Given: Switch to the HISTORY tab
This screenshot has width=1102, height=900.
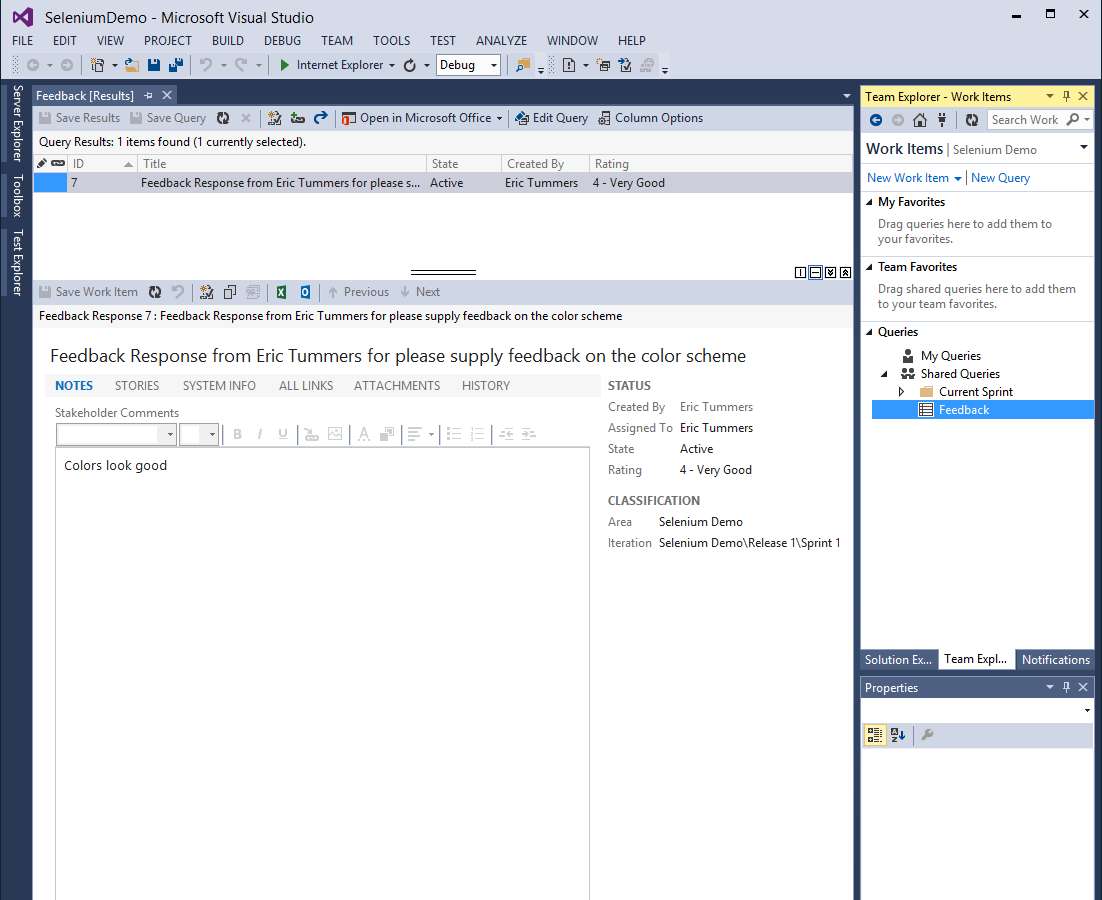Looking at the screenshot, I should (x=485, y=386).
